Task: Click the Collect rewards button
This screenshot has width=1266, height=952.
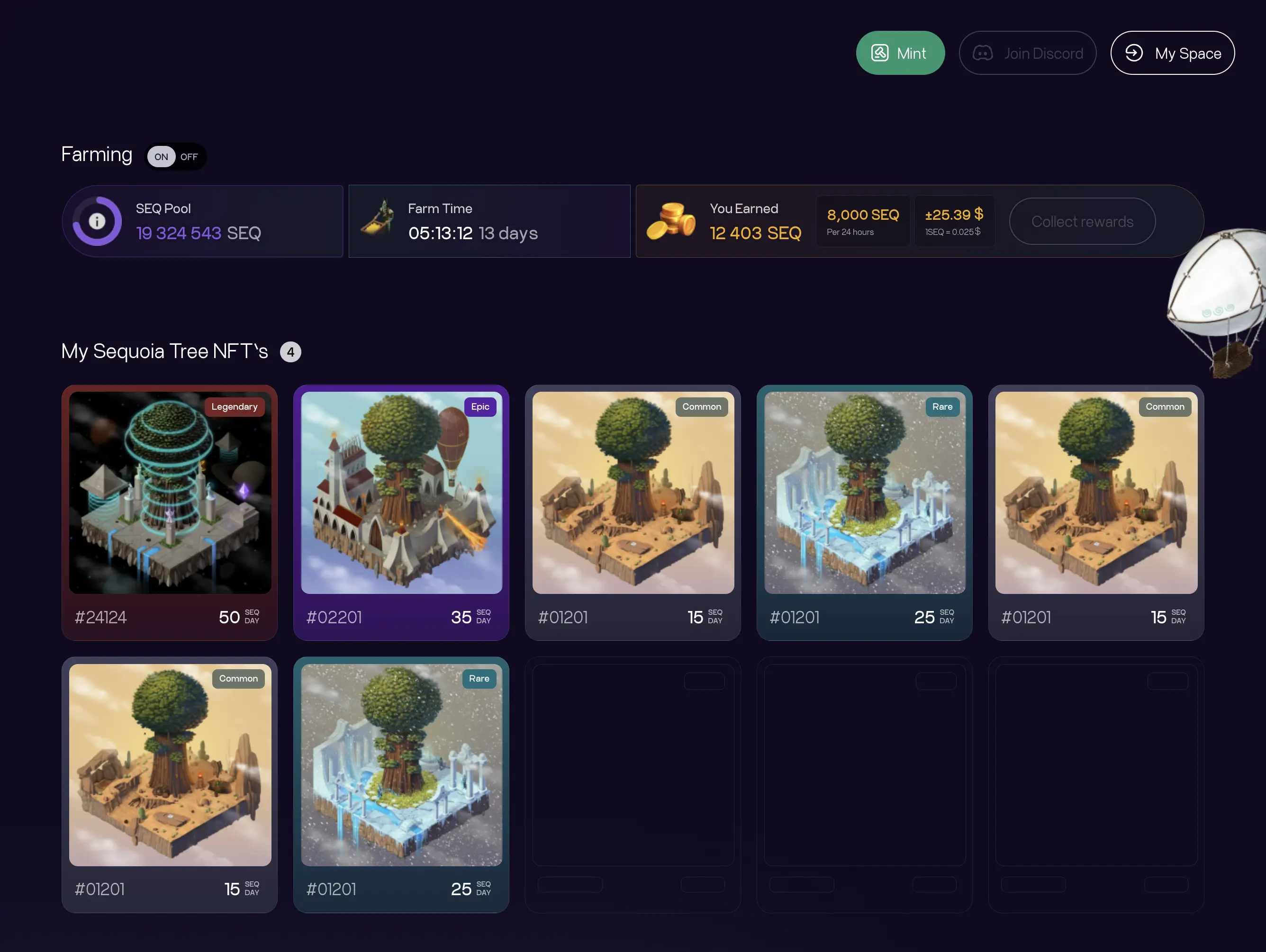Action: tap(1082, 221)
